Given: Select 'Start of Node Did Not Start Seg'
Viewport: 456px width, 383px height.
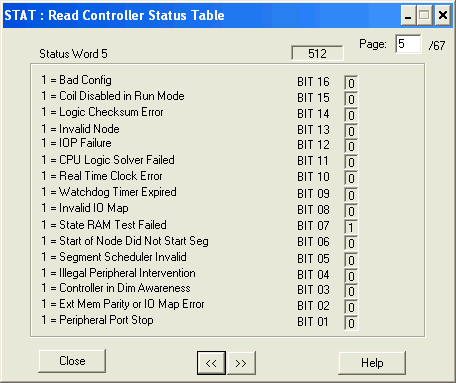Looking at the screenshot, I should point(134,241).
